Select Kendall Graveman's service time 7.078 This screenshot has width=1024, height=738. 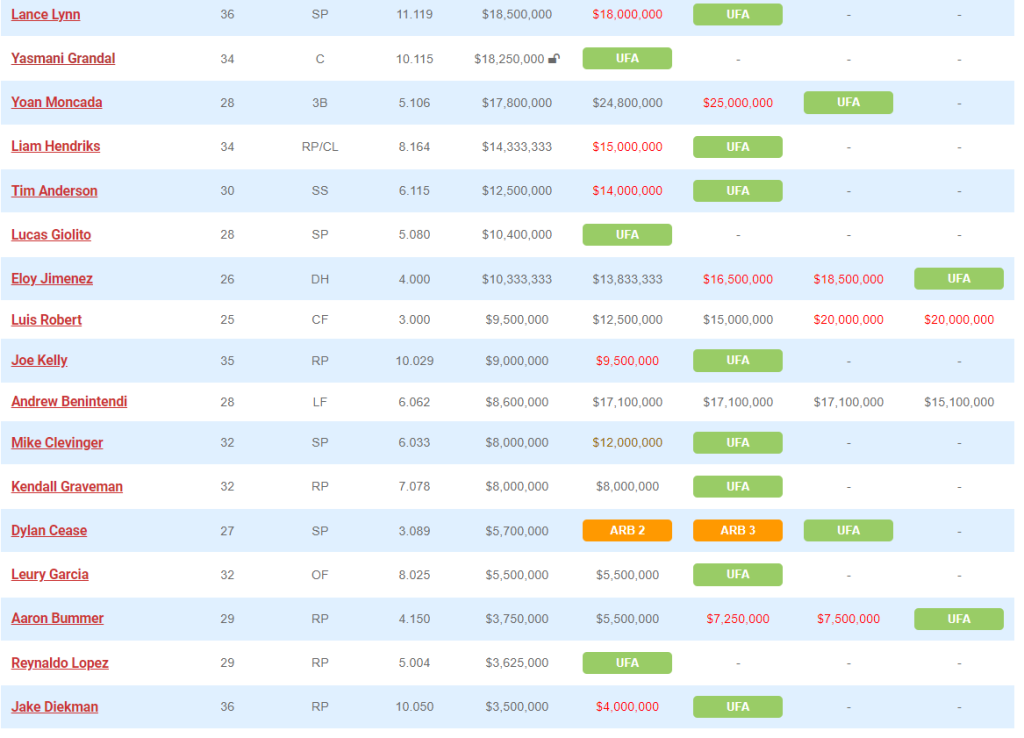pos(414,487)
